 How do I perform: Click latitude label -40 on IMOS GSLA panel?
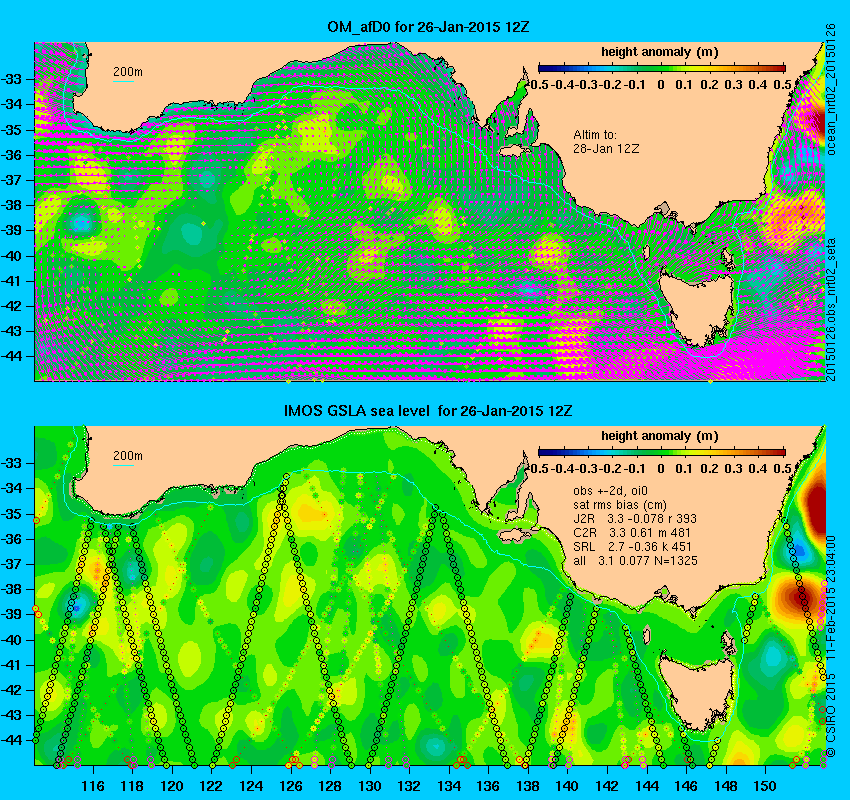click(11, 640)
